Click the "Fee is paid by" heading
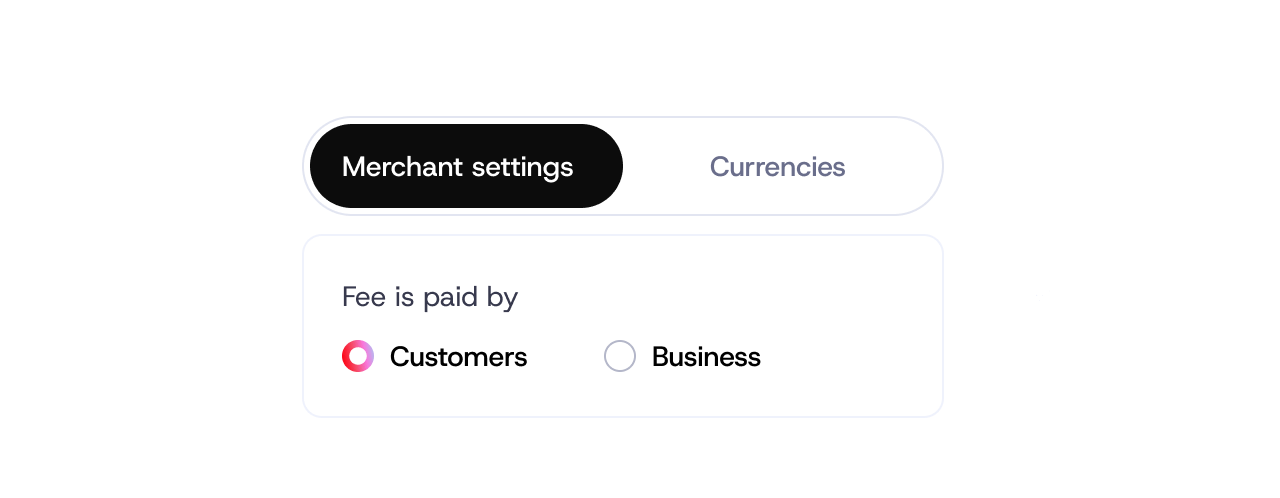This screenshot has width=1280, height=498. [x=430, y=297]
